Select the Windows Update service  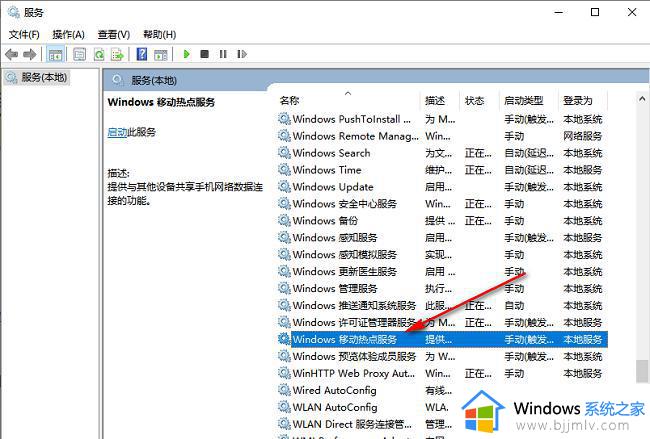(x=442, y=187)
